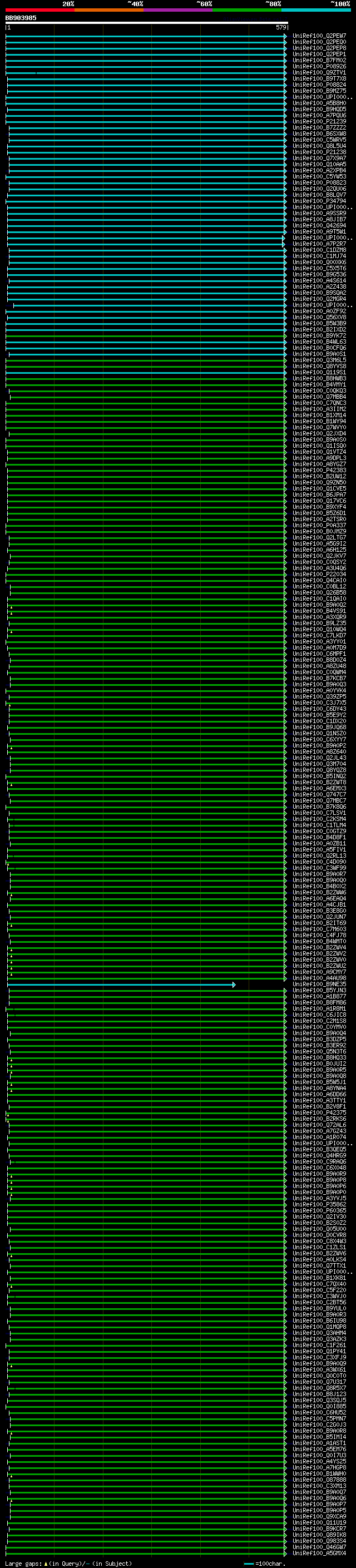The height and width of the screenshot is (1568, 356).
Task: Click hit label UniRef100_Q11U19
Action: (x=319, y=1523)
